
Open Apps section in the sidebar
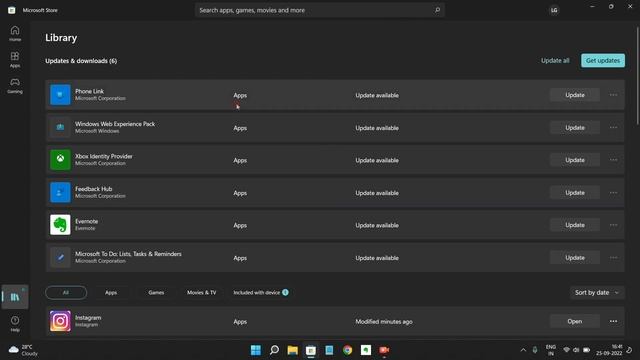point(15,60)
